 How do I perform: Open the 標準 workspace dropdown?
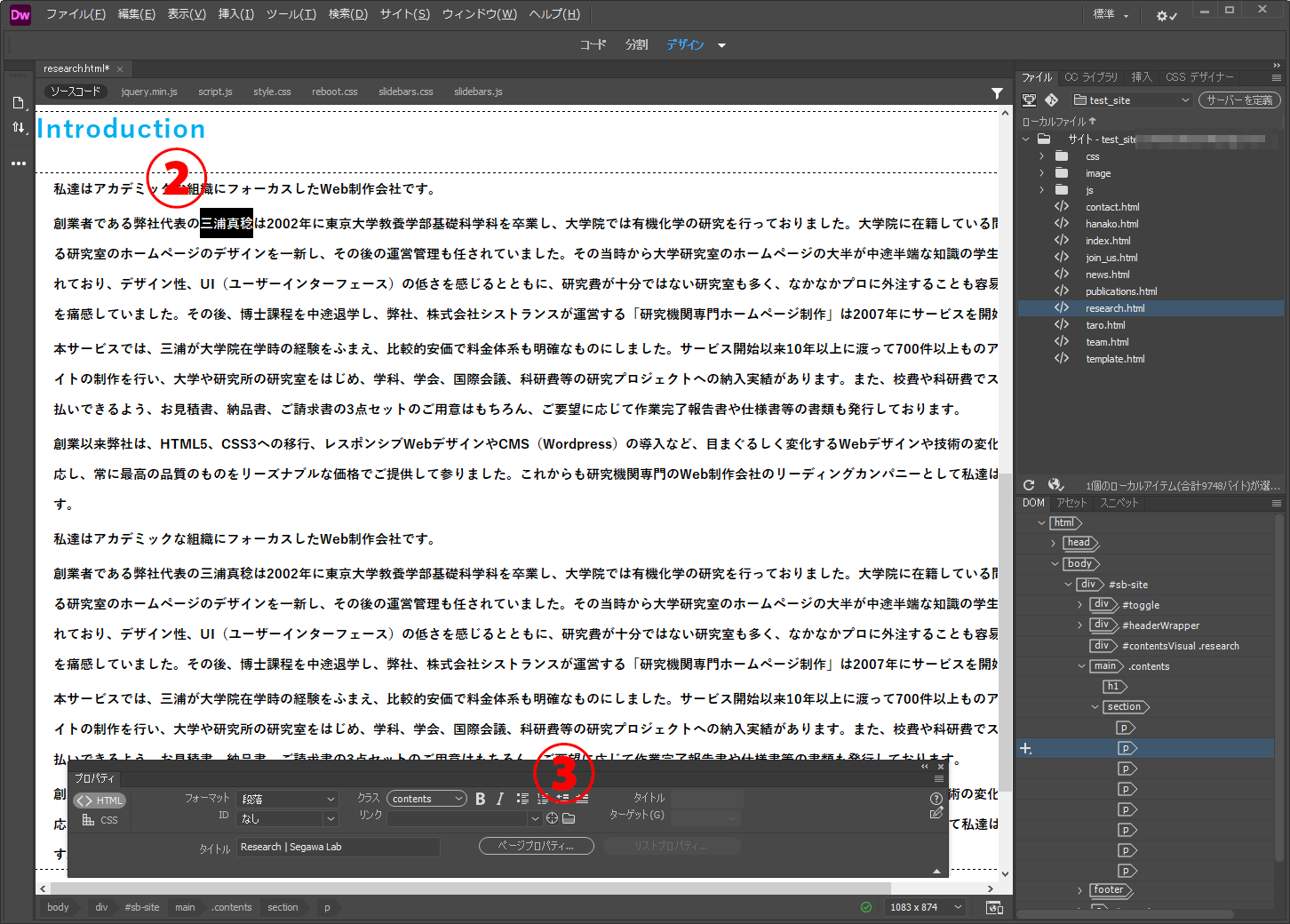[1111, 14]
